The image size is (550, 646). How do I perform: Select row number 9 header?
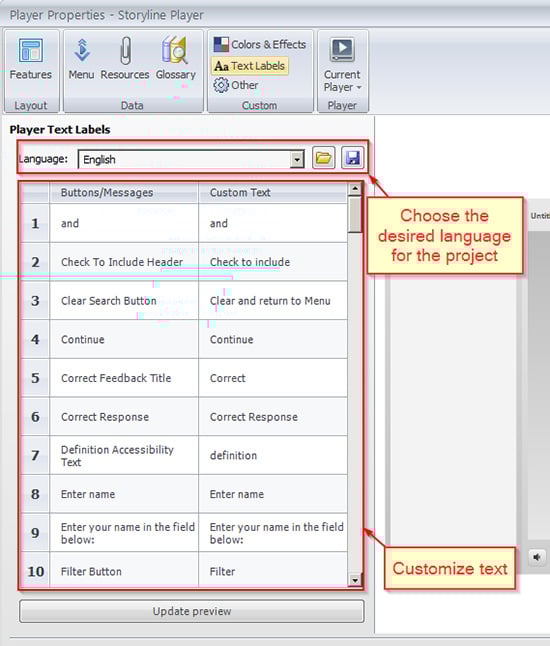[35, 533]
